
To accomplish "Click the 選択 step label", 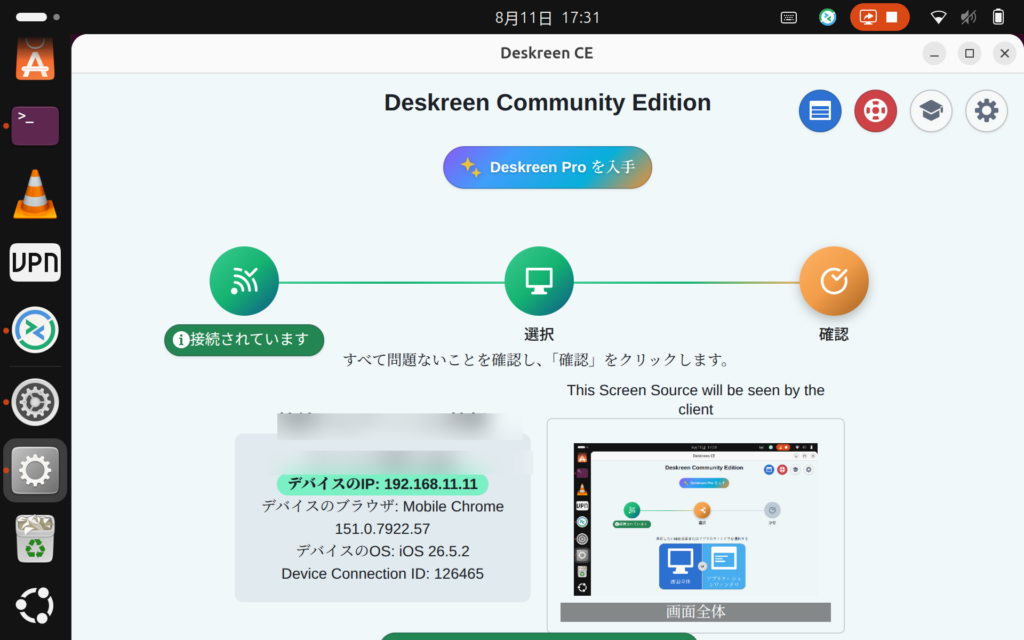I will point(539,334).
